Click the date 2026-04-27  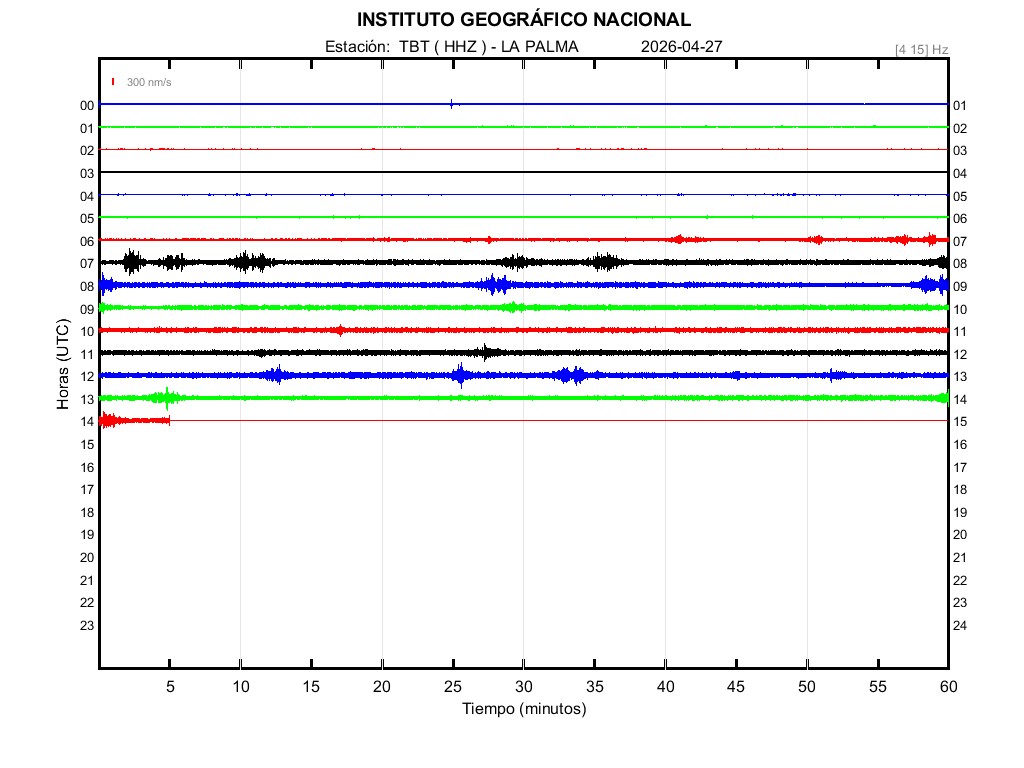(x=681, y=47)
